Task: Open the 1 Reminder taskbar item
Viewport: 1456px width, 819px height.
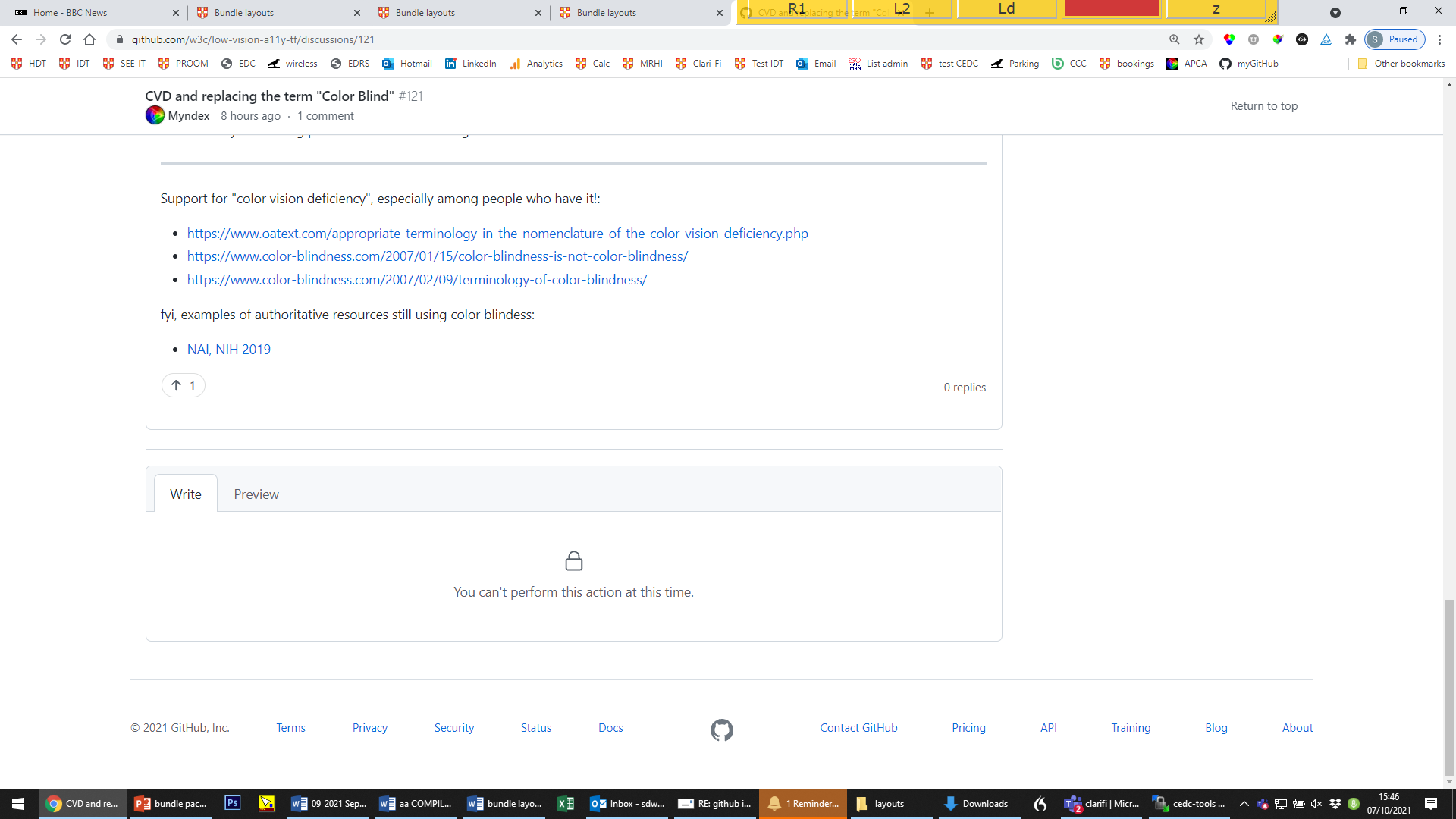Action: (804, 804)
